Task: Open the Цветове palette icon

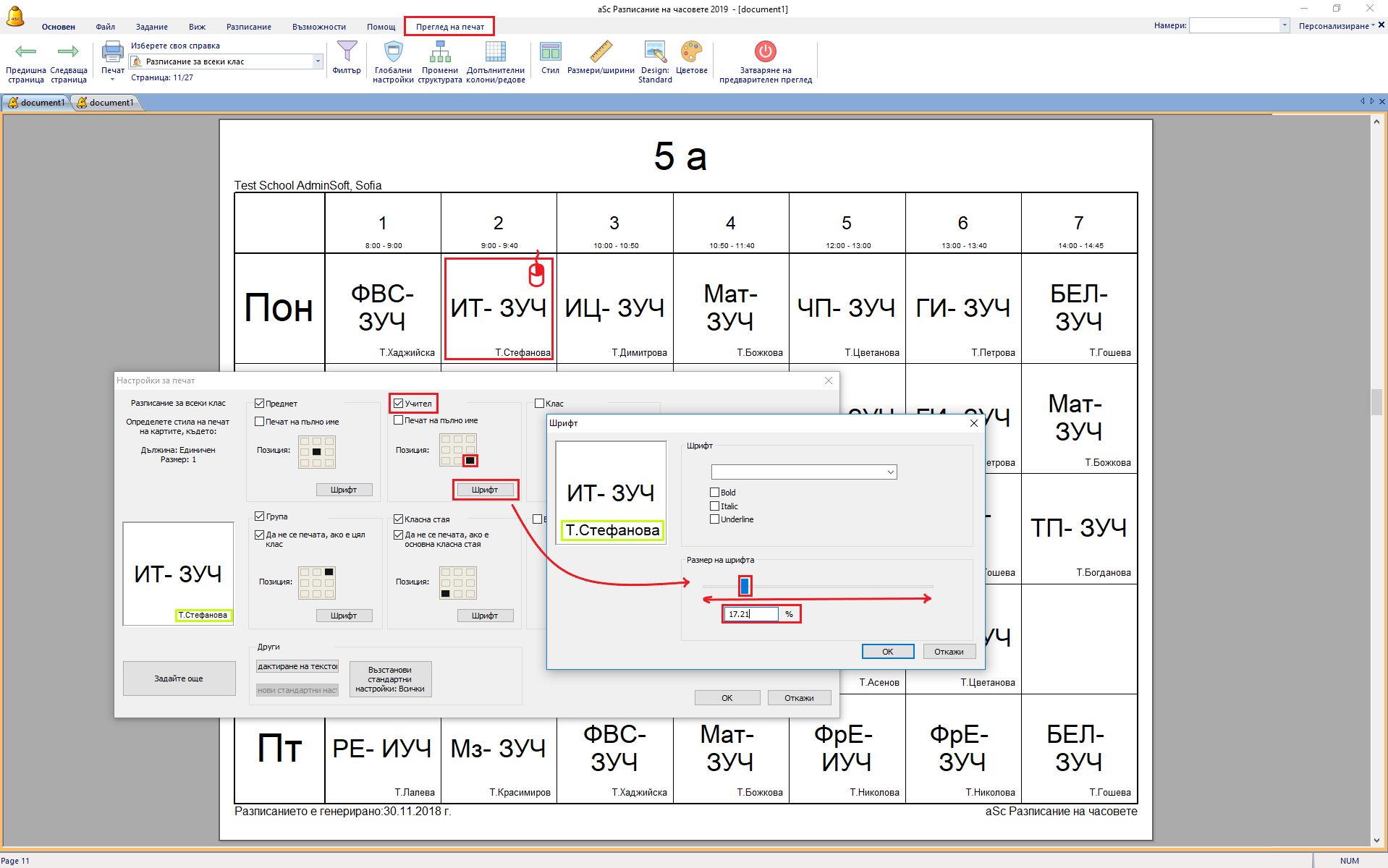Action: pyautogui.click(x=691, y=52)
